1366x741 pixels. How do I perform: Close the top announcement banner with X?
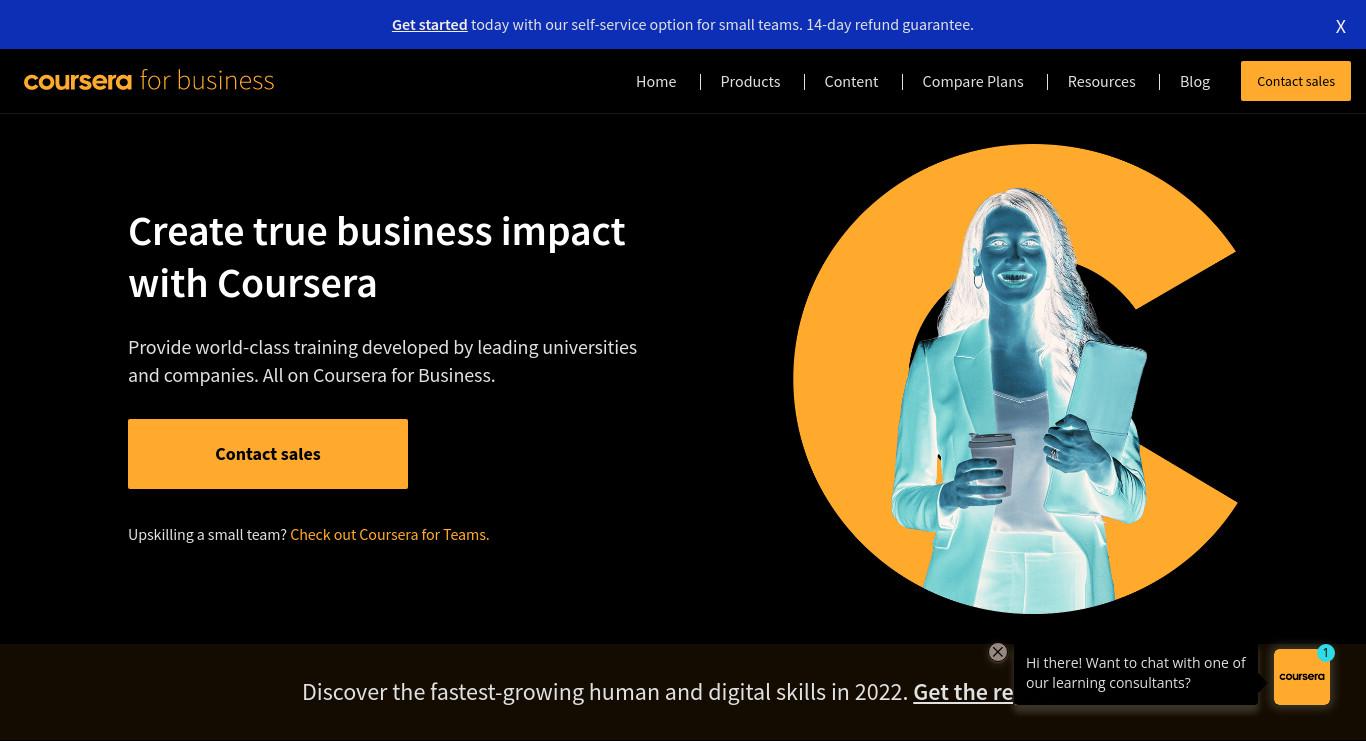click(x=1341, y=26)
